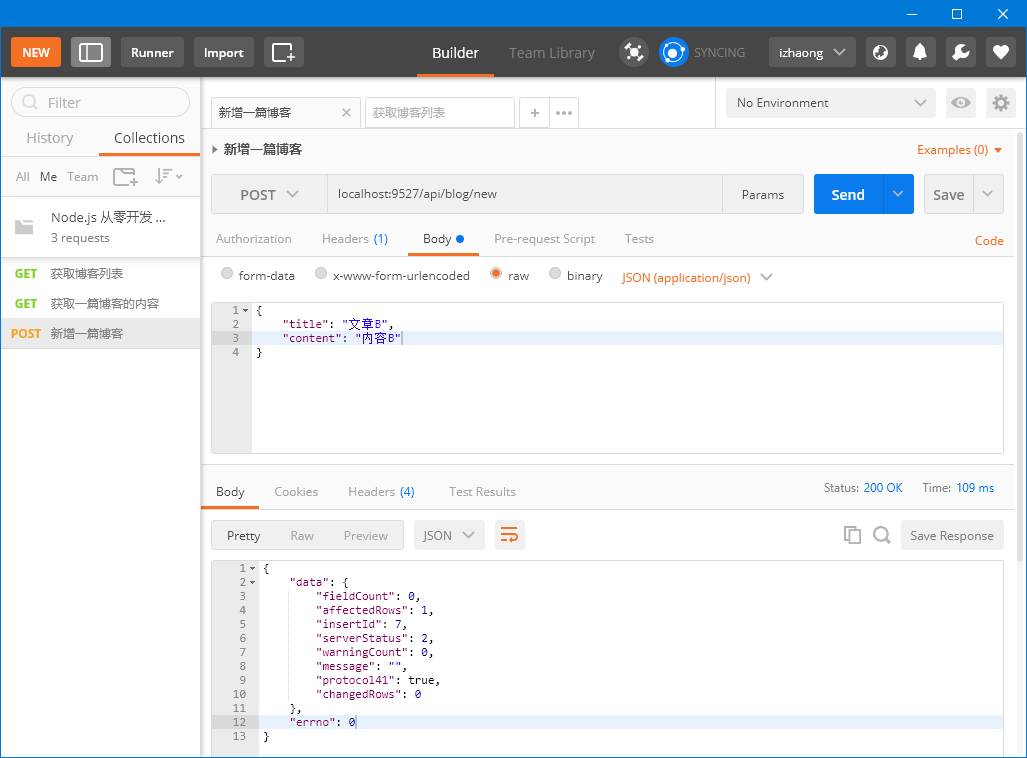Select the form-data radio option
Viewport: 1027px width, 758px height.
point(227,273)
